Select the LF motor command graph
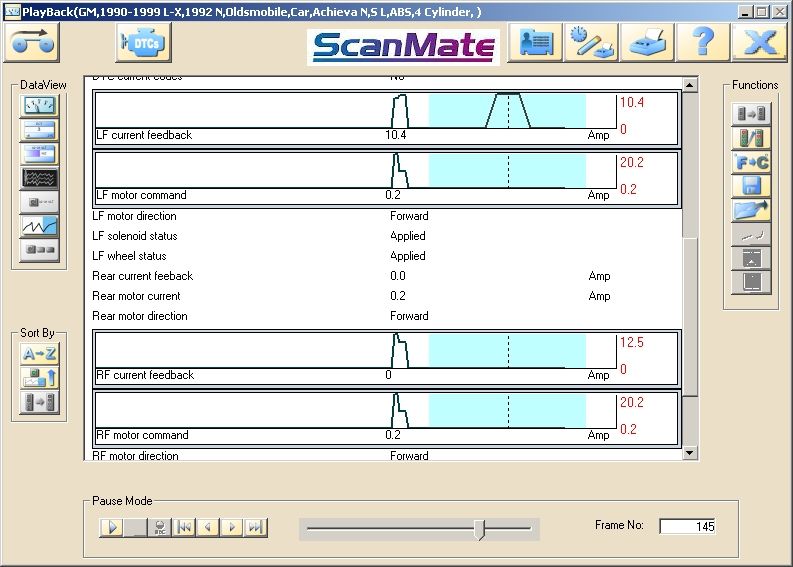 point(387,179)
